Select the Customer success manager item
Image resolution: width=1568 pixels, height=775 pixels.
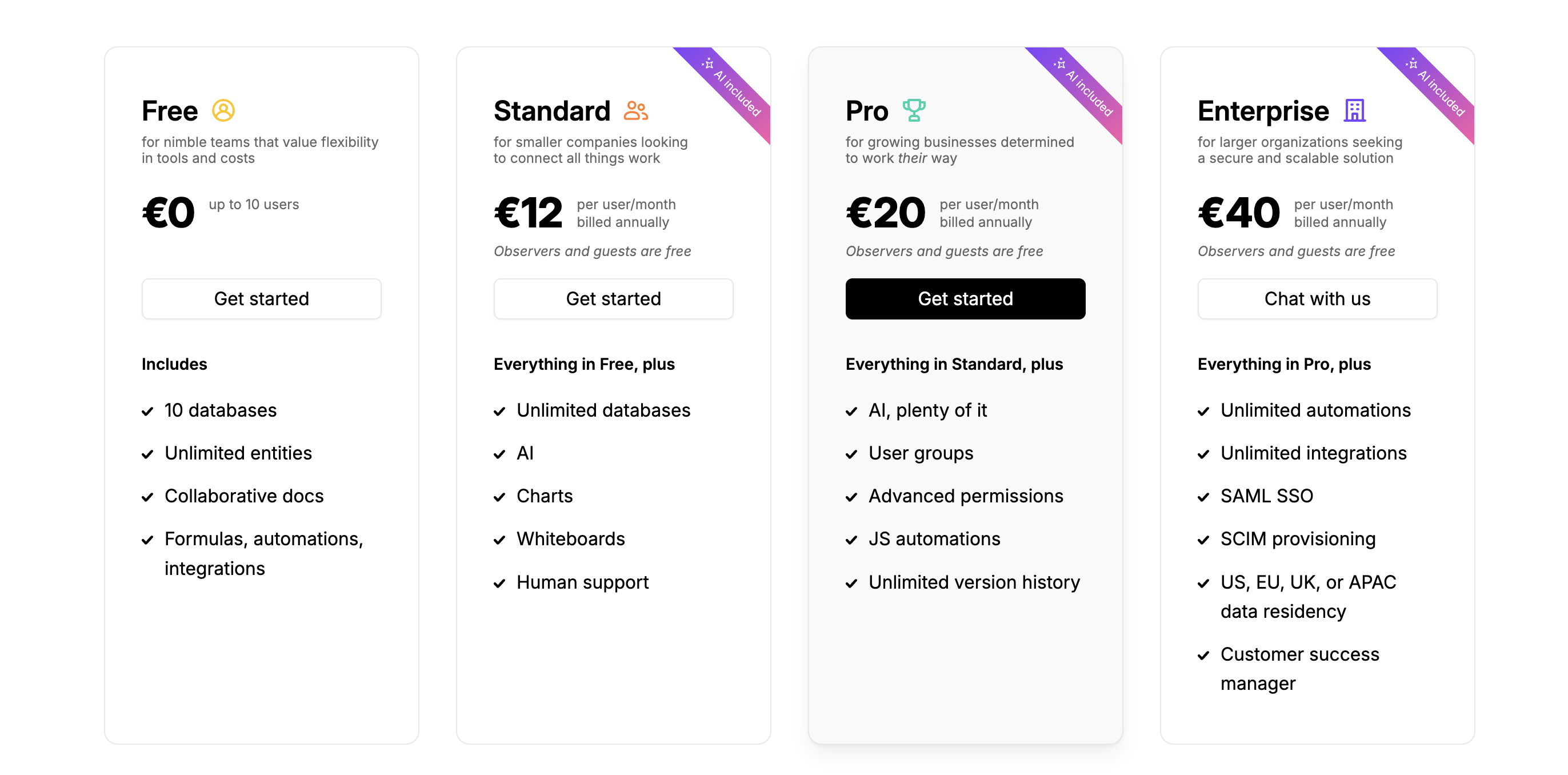tap(1299, 669)
